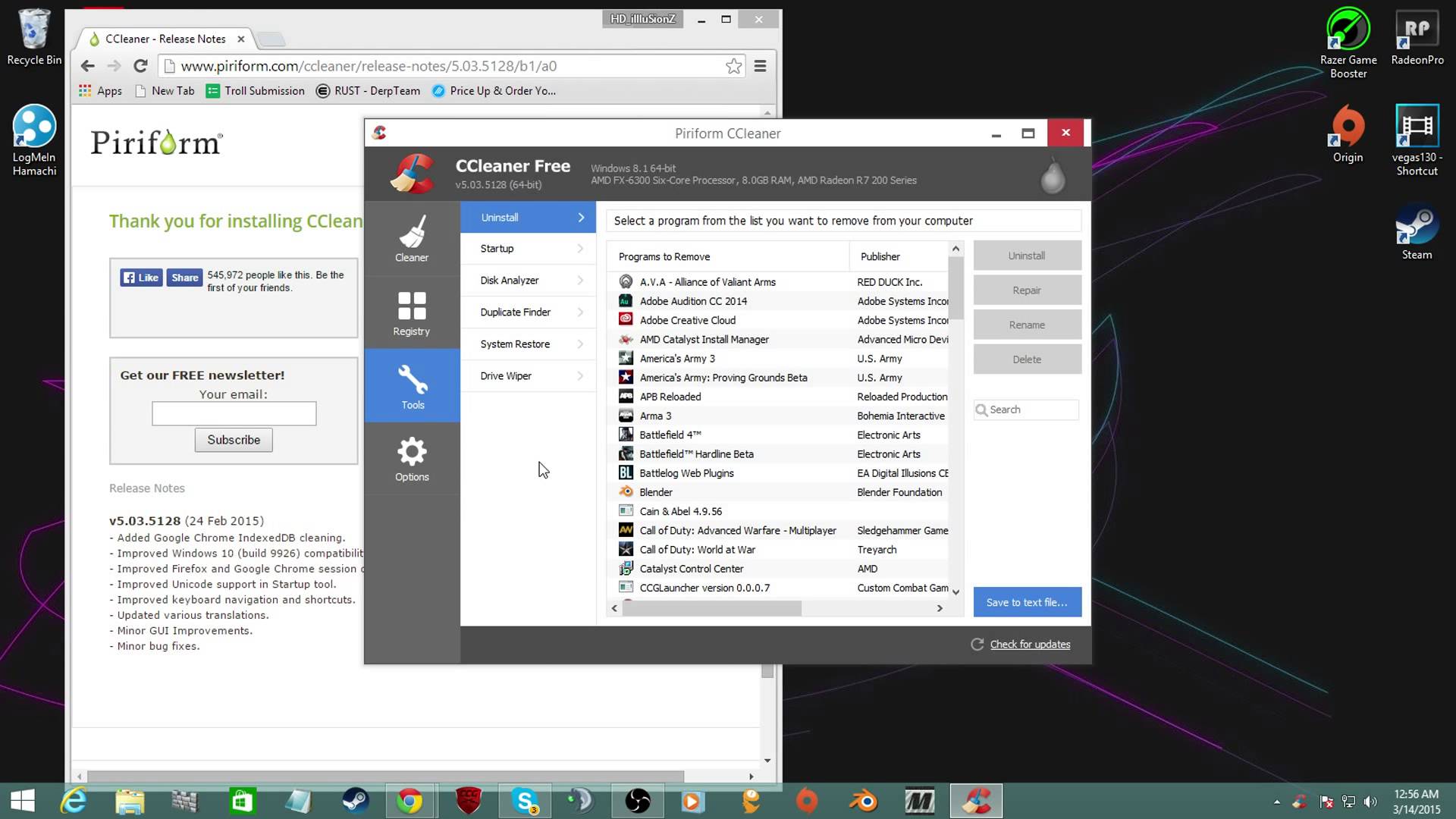This screenshot has height=819, width=1456.
Task: Open the System Restore tool
Action: 528,344
